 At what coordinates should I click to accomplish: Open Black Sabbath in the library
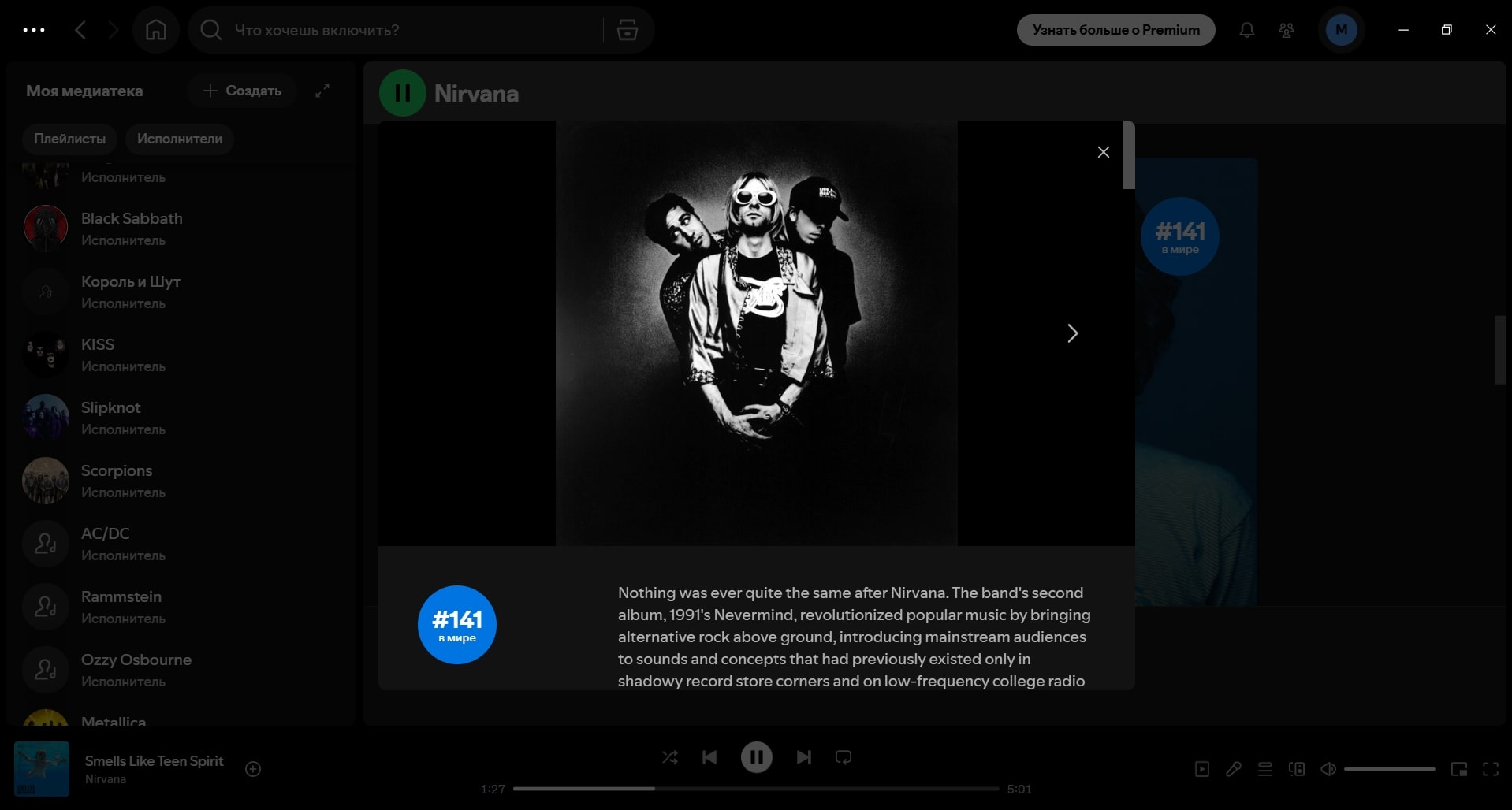tap(181, 229)
